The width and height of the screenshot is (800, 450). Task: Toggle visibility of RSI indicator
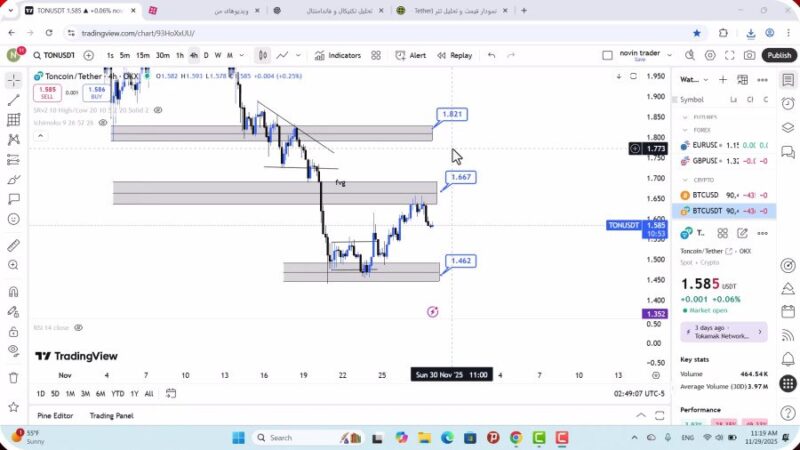click(x=78, y=327)
